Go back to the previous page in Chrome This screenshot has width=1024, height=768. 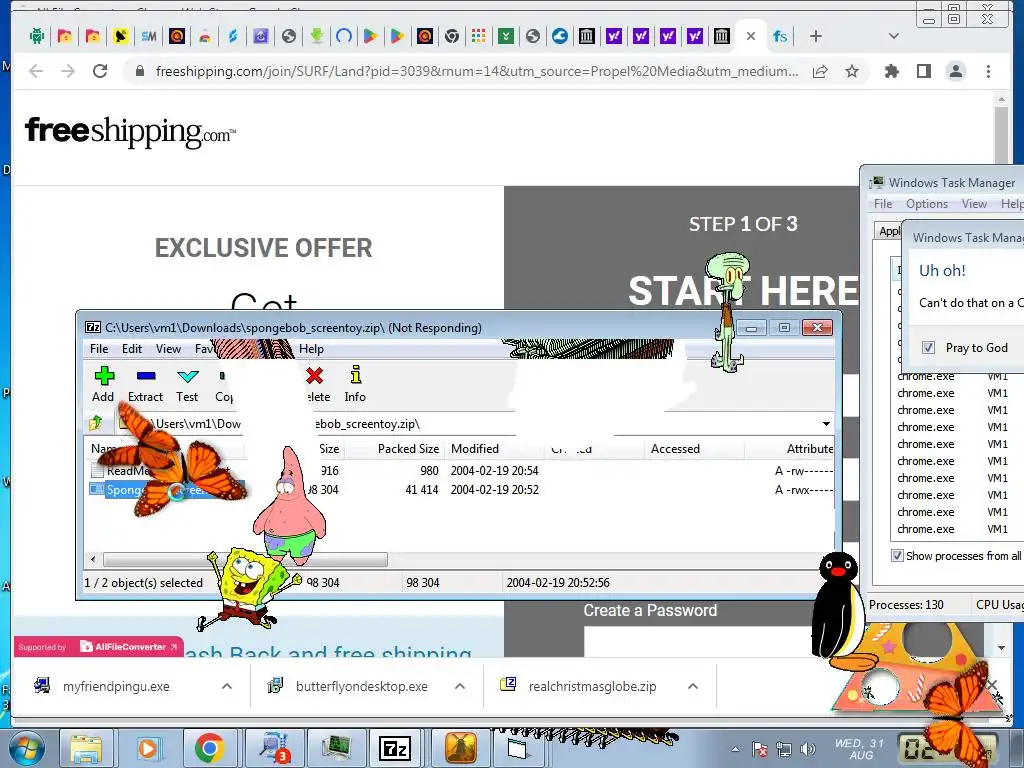click(36, 71)
